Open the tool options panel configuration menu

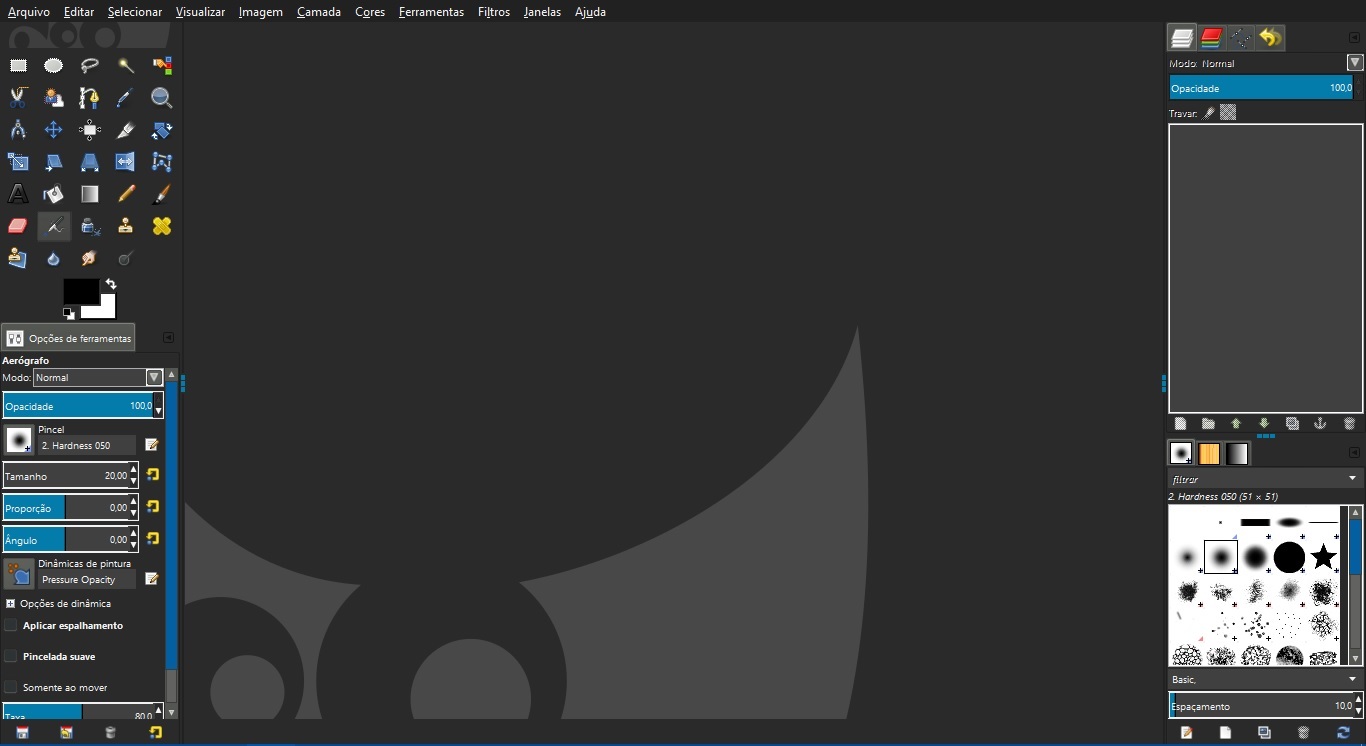[168, 338]
